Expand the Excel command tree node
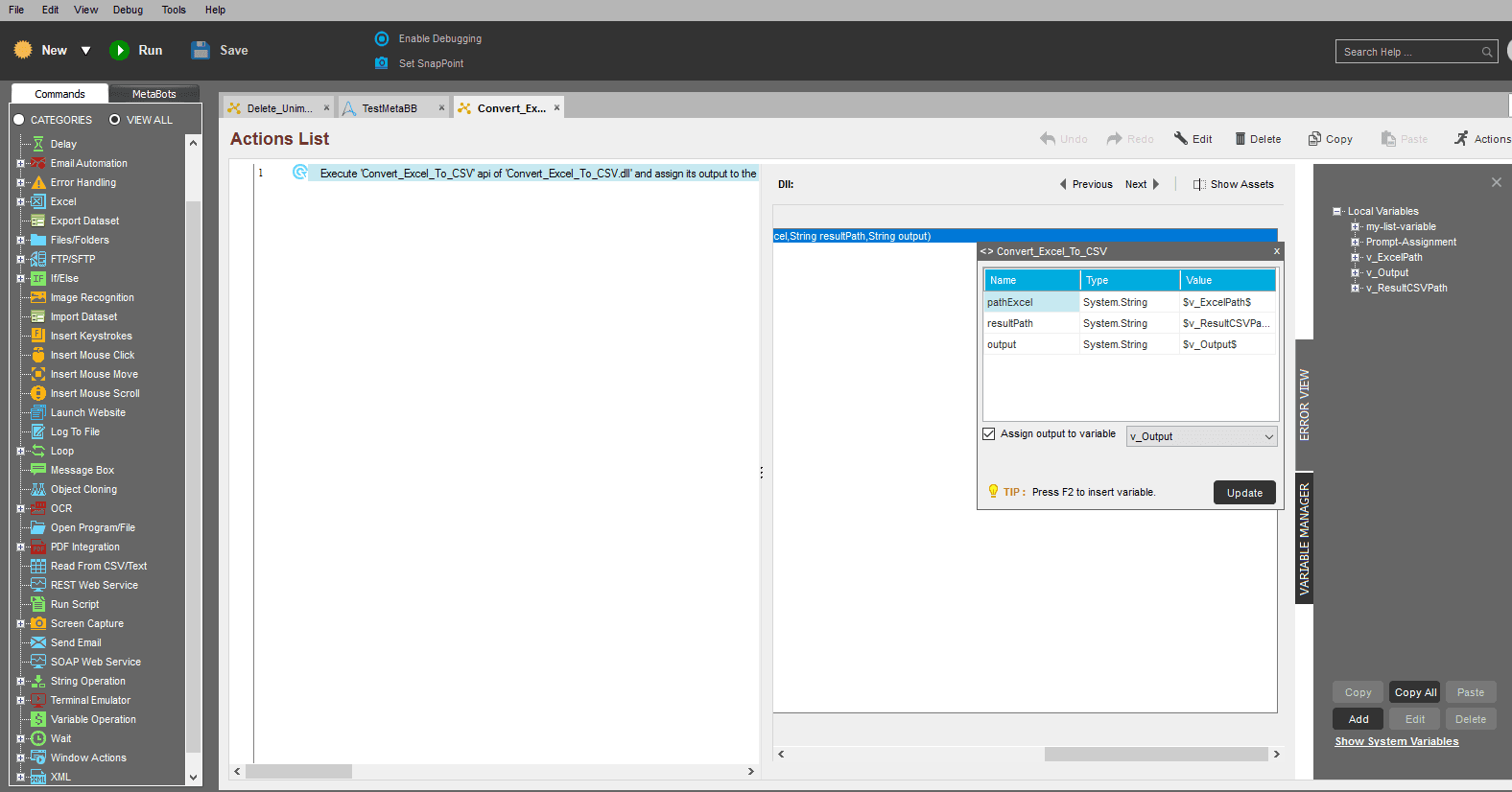Image resolution: width=1512 pixels, height=792 pixels. [20, 201]
